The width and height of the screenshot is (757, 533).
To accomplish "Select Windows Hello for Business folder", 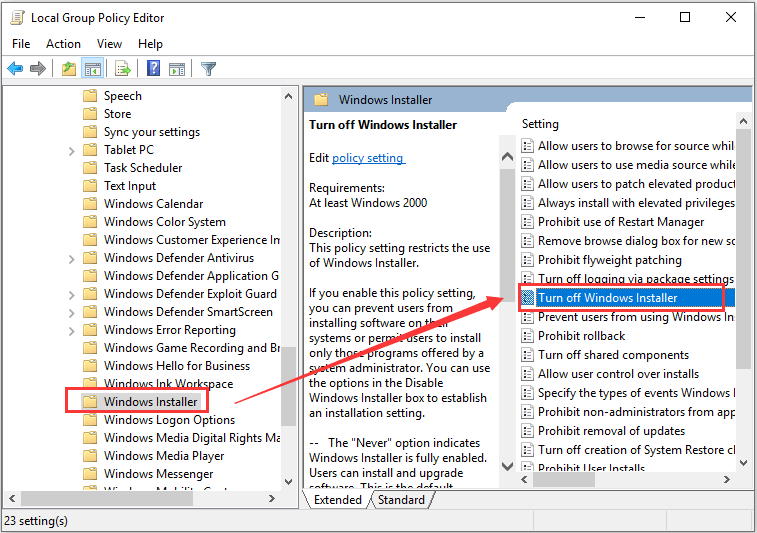I will [177, 365].
